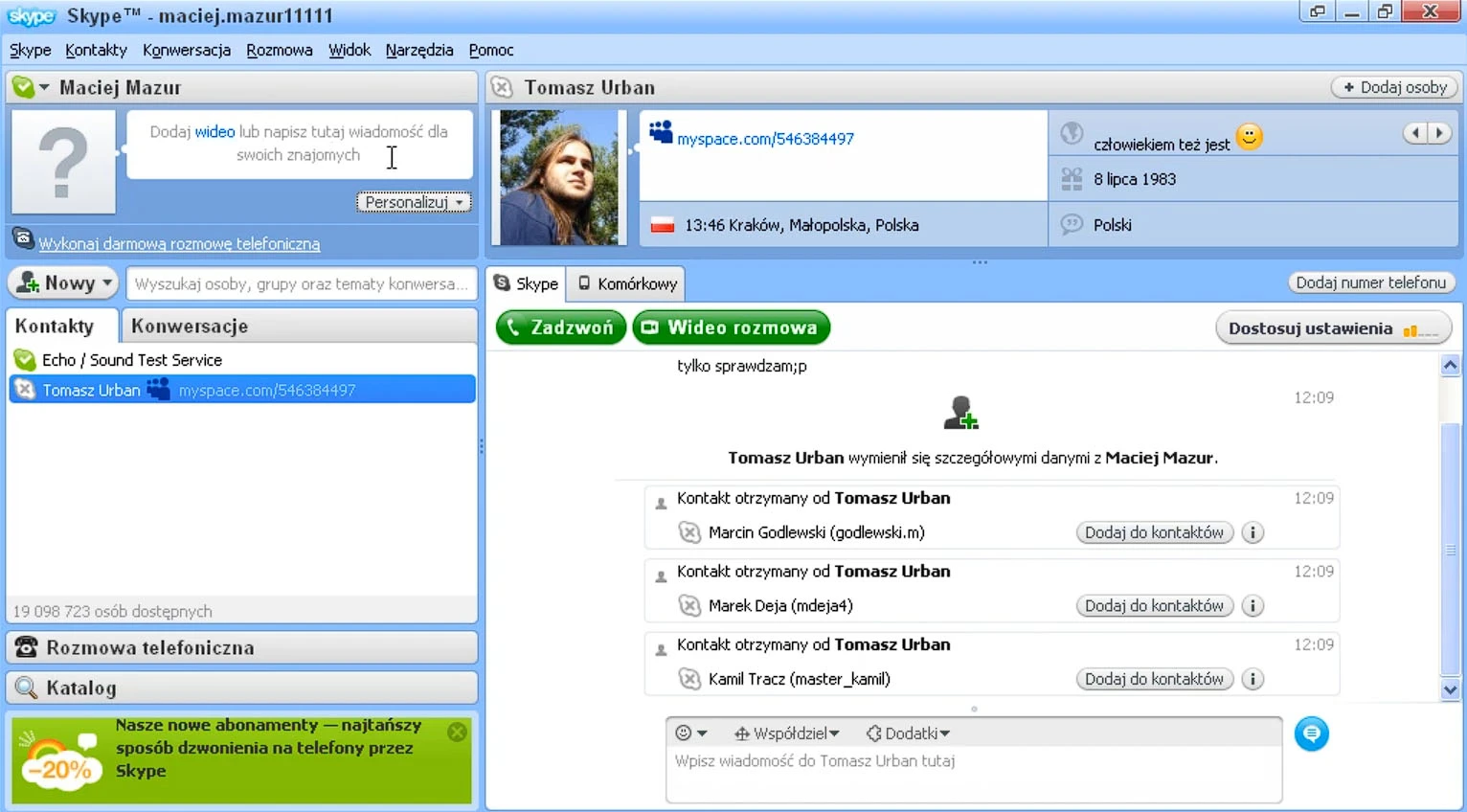Click the question mark profile picture

pos(63,162)
